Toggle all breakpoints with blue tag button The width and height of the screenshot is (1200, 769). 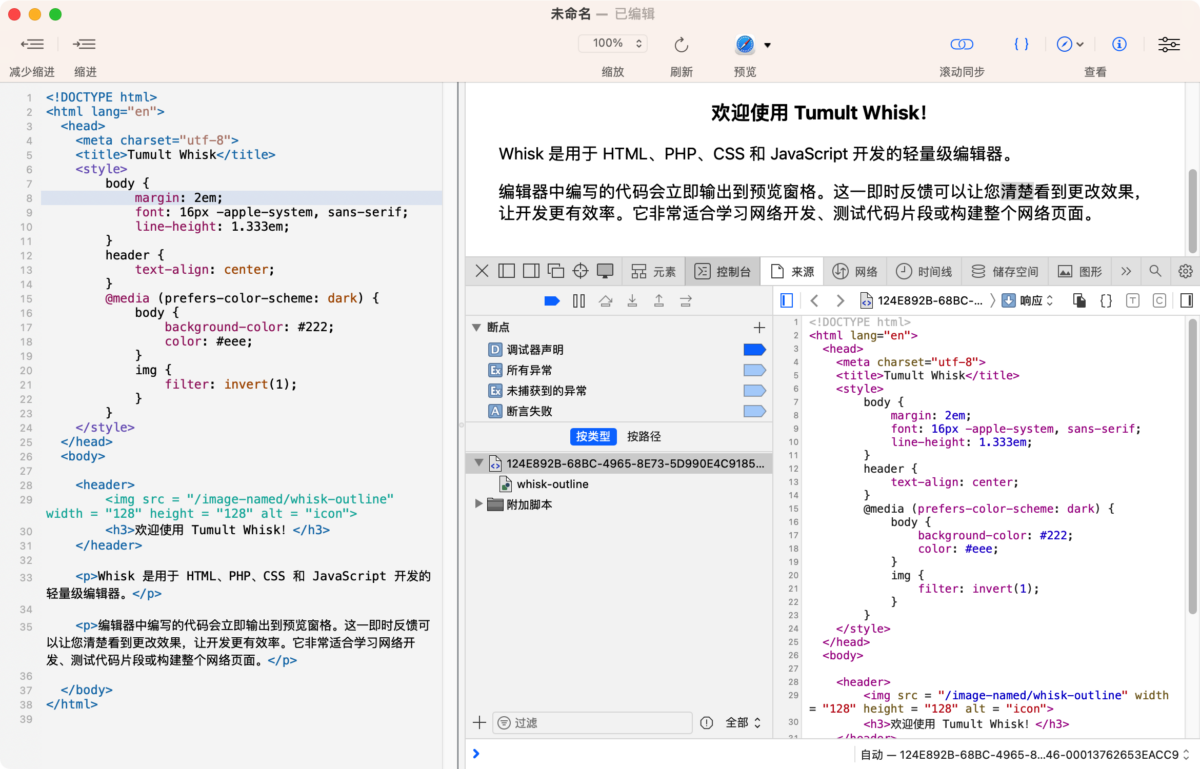(x=551, y=300)
